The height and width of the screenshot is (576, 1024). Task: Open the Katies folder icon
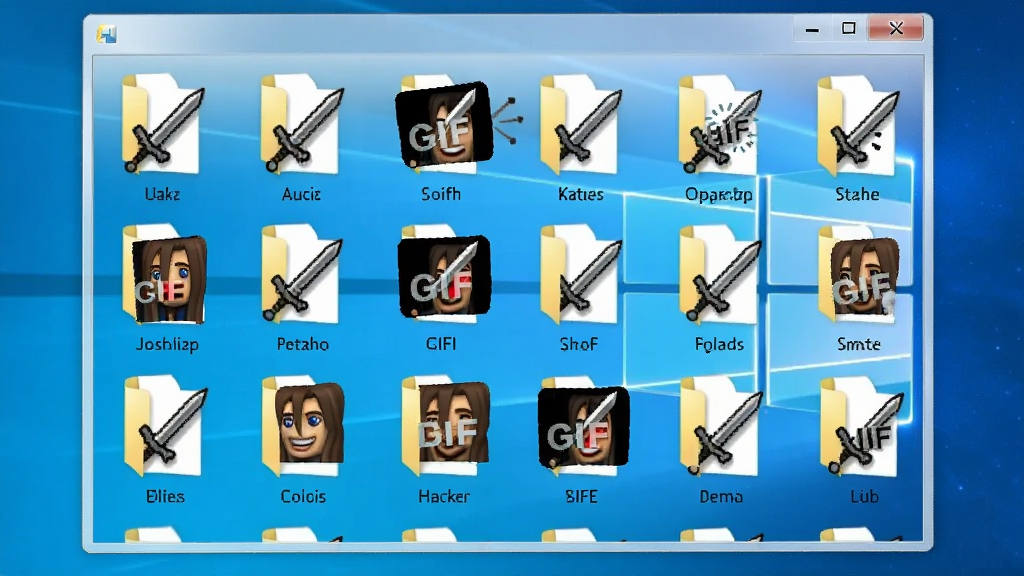coord(580,124)
